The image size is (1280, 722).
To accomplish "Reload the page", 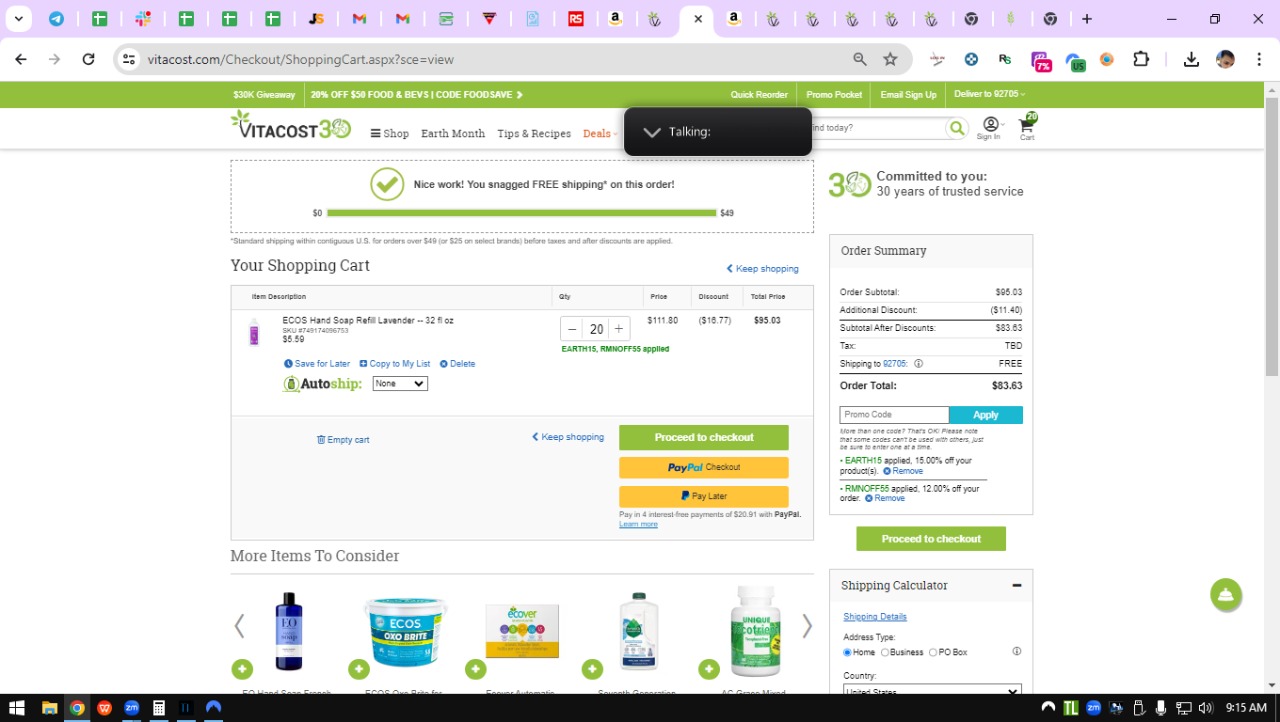I will 88,59.
